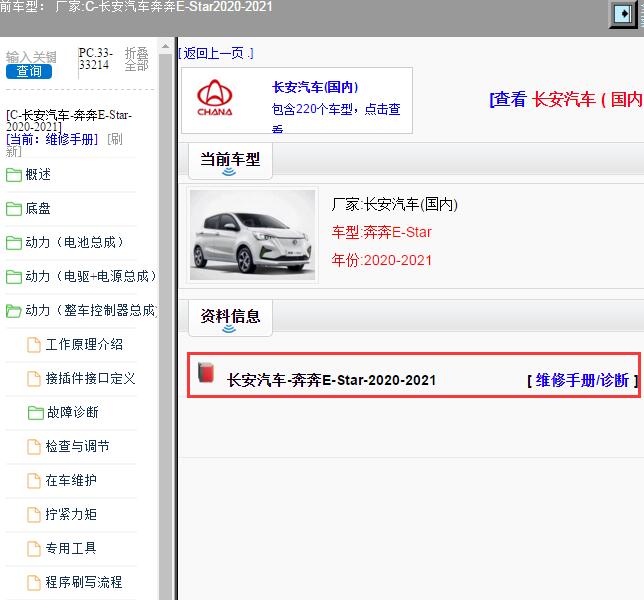The image size is (644, 600).
Task: Click the 输入关键 keyword input field
Action: pos(31,57)
